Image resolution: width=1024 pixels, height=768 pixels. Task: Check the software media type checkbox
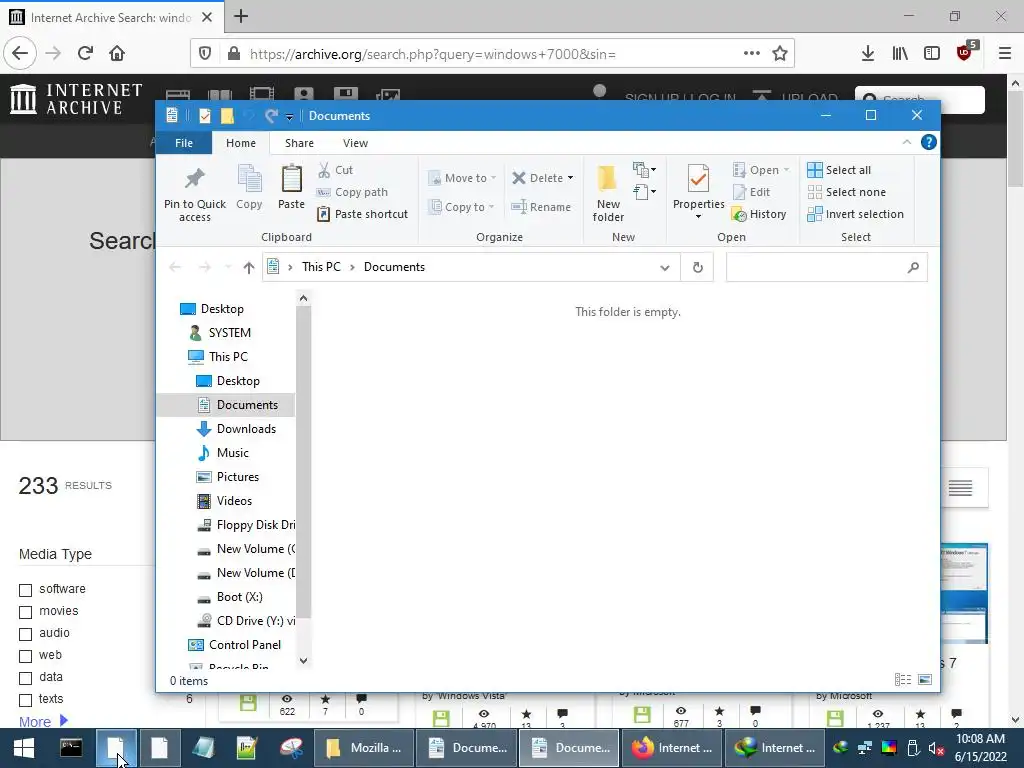point(25,590)
